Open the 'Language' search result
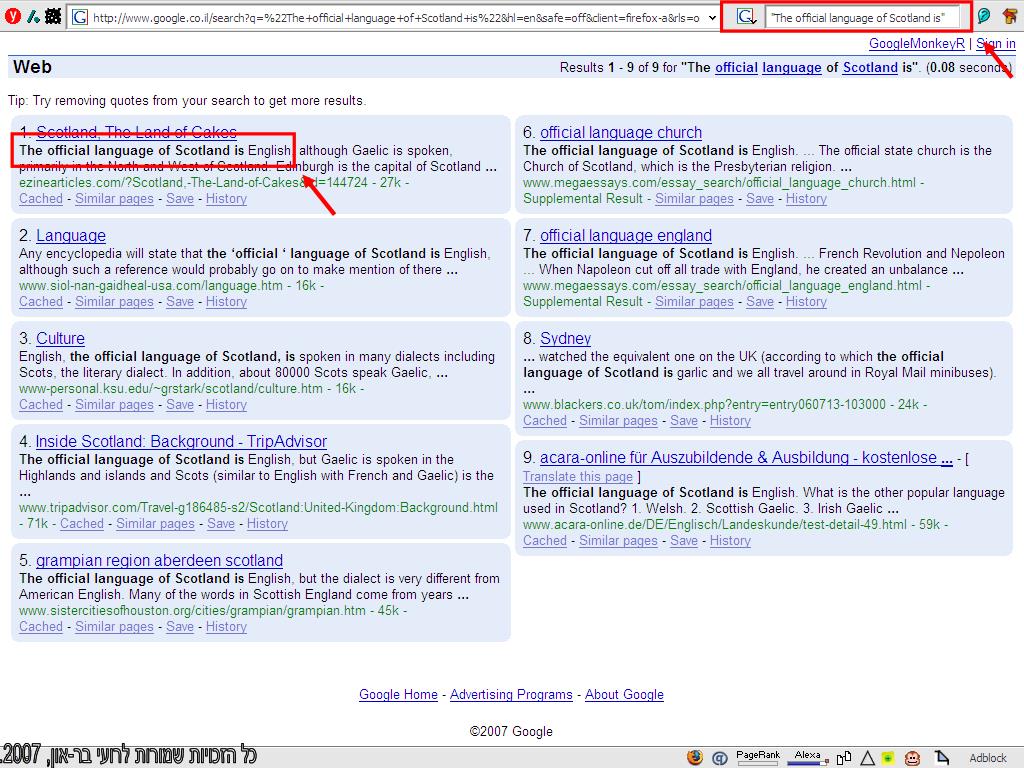This screenshot has width=1024, height=768. click(71, 235)
